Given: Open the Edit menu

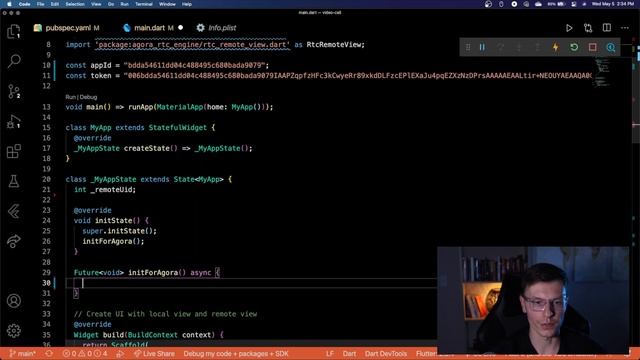Looking at the screenshot, I should click(55, 4).
